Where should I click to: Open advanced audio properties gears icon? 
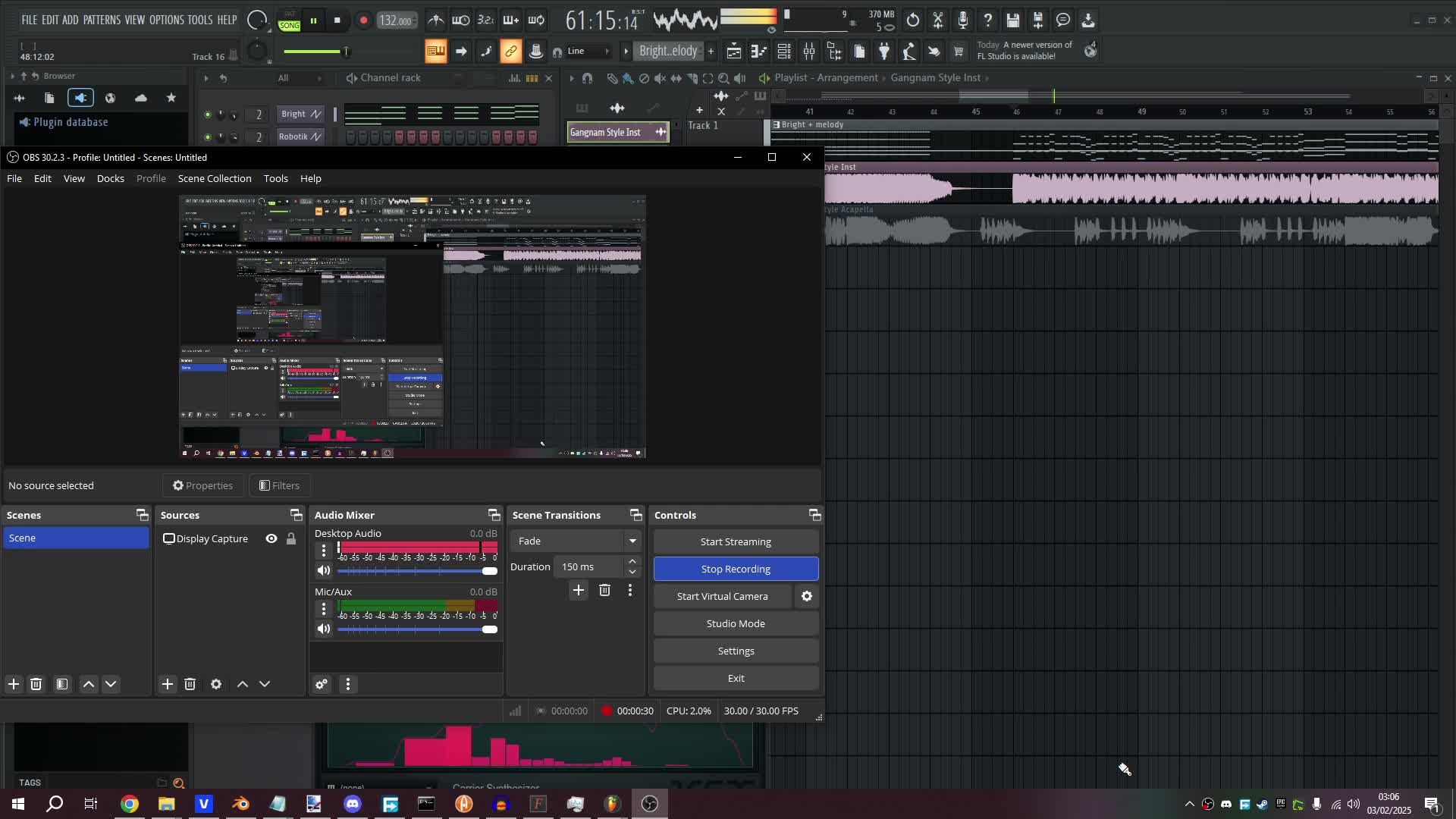point(322,684)
